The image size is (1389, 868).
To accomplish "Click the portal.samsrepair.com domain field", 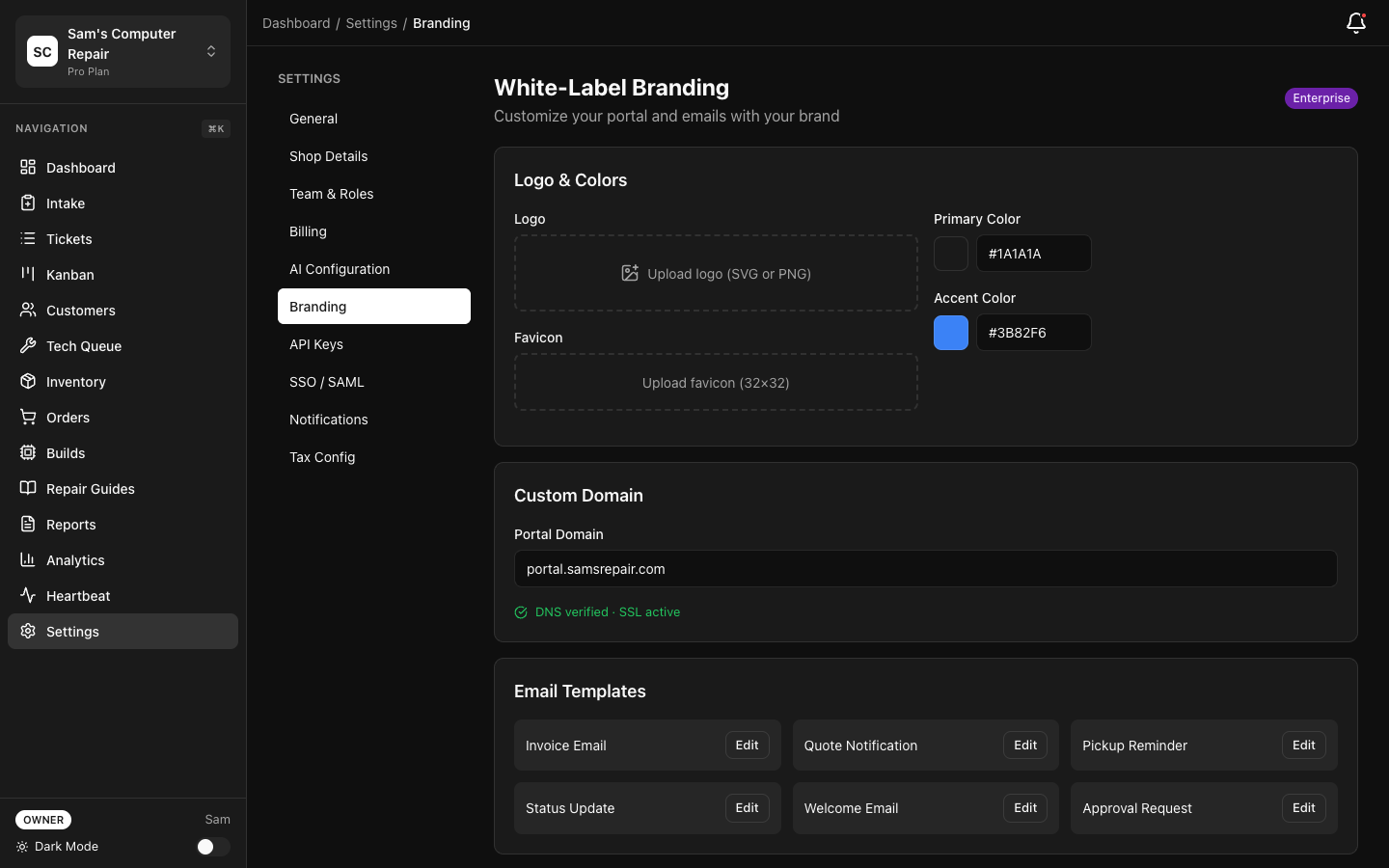I will [925, 569].
